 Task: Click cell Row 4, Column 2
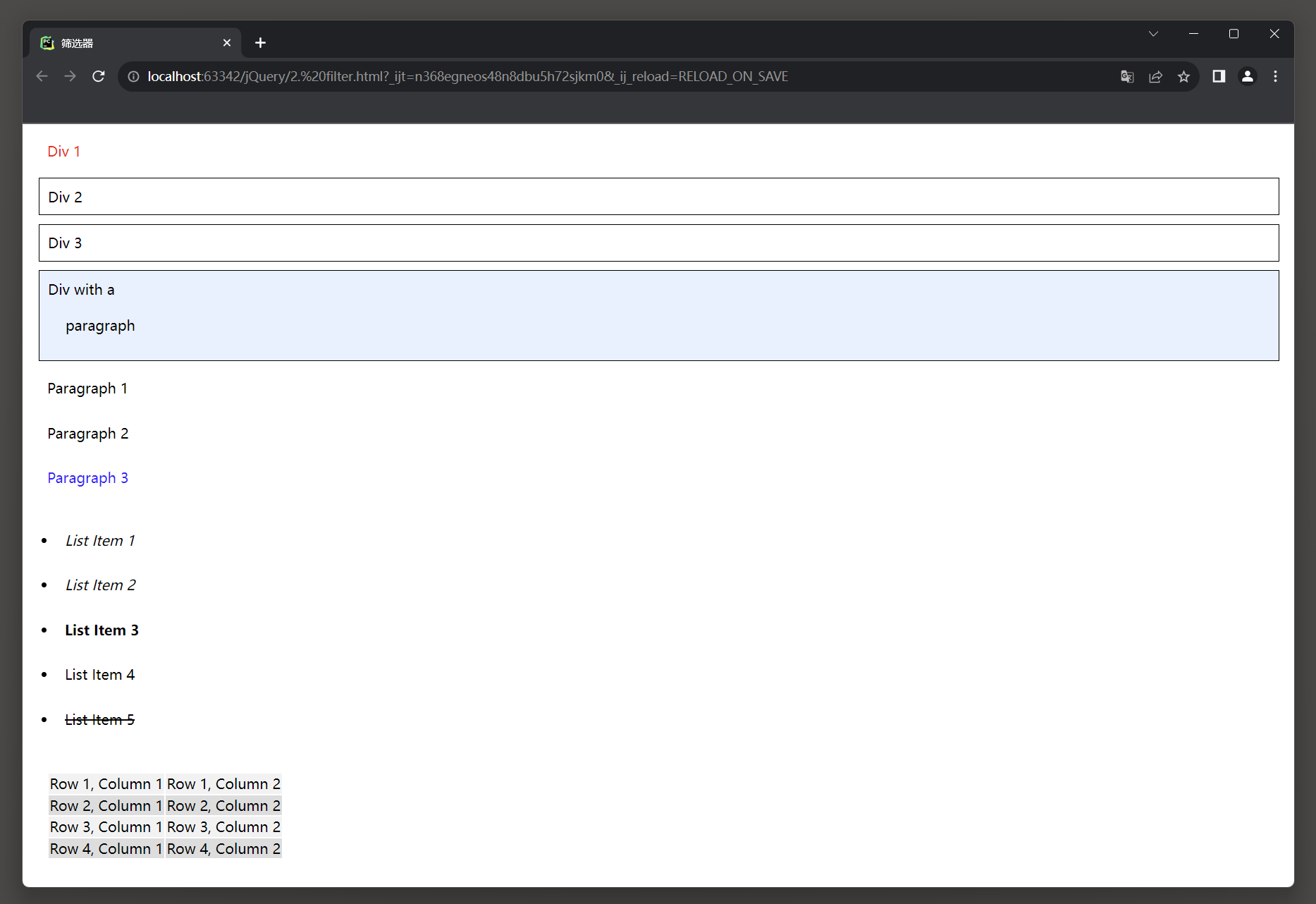click(x=223, y=849)
